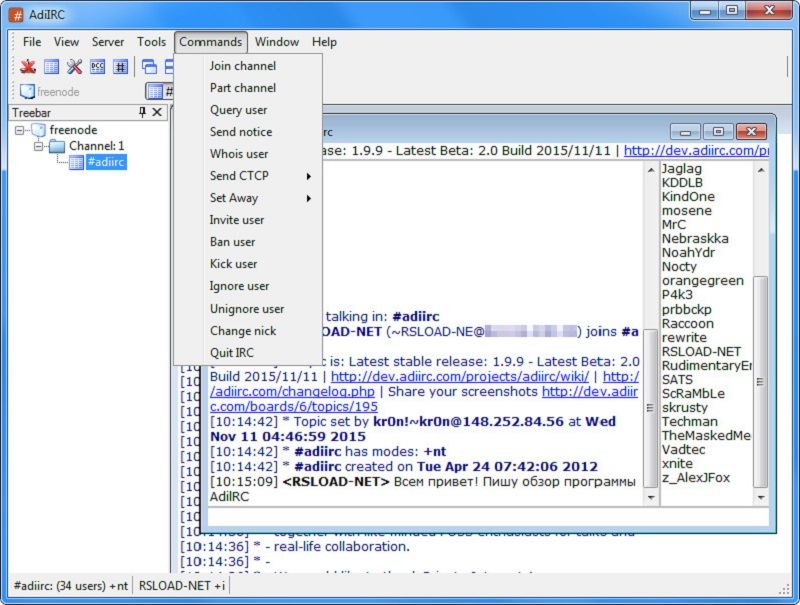Click the server icon beside freenode in tree
The height and width of the screenshot is (605, 800).
(x=39, y=130)
